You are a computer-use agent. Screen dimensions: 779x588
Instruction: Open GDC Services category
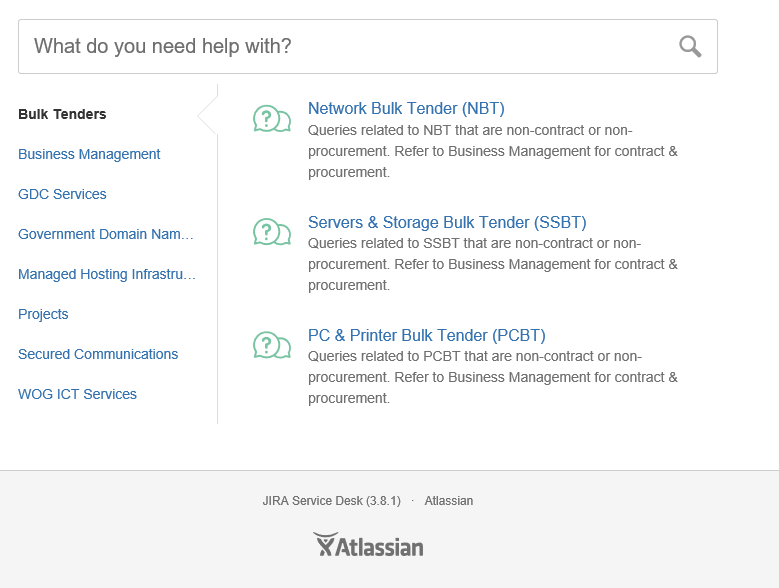[x=62, y=194]
